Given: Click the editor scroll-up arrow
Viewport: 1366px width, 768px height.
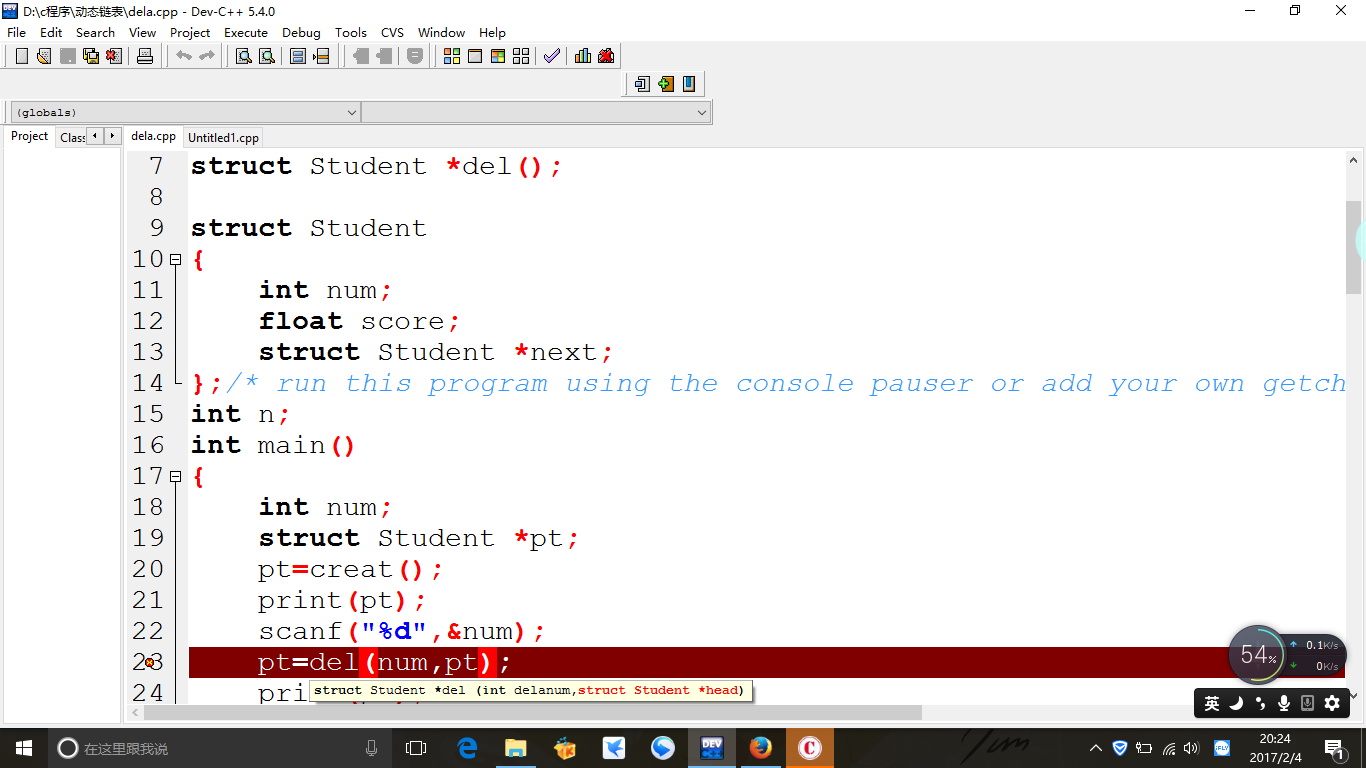Looking at the screenshot, I should pos(1354,159).
